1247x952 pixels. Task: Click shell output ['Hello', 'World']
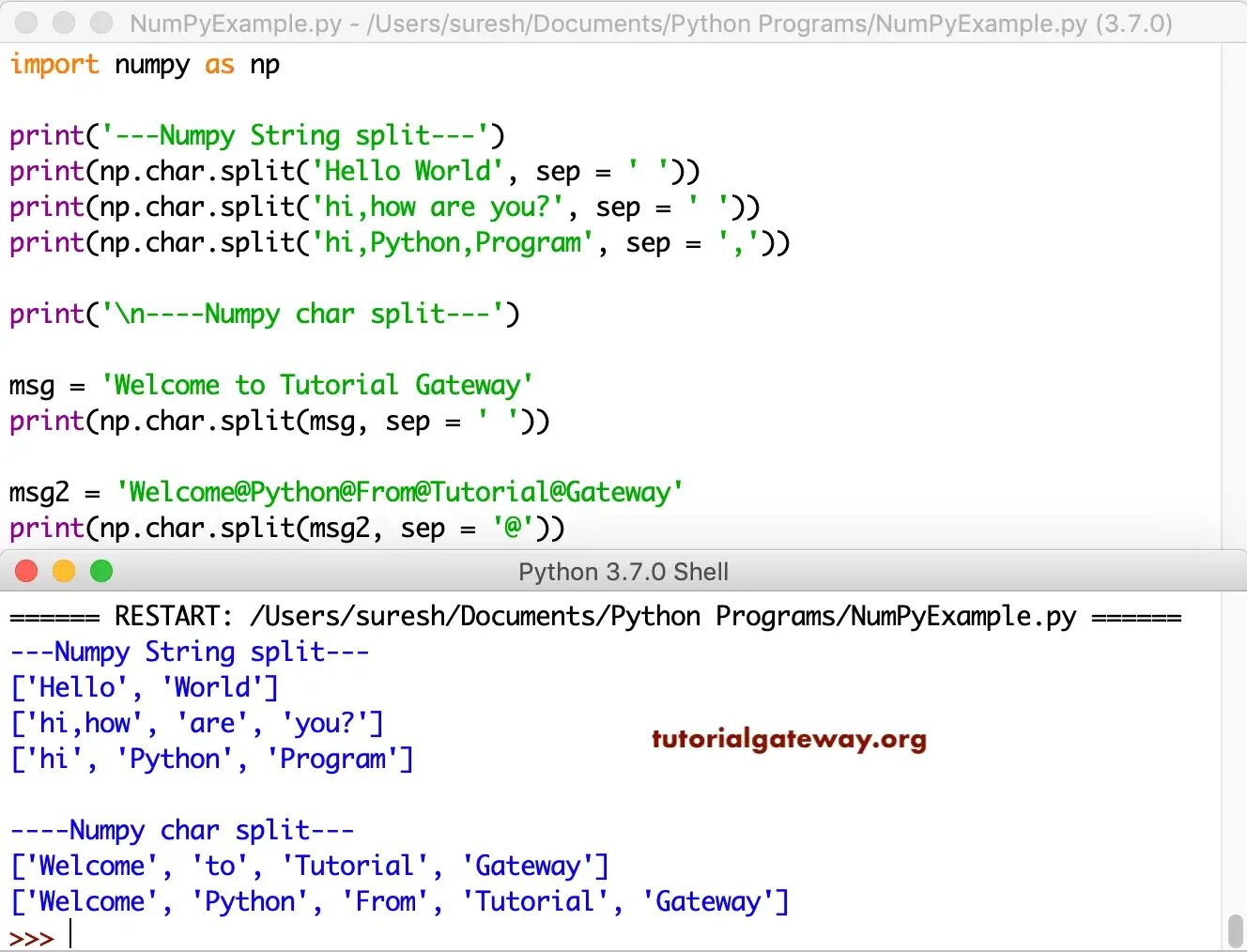click(x=145, y=688)
